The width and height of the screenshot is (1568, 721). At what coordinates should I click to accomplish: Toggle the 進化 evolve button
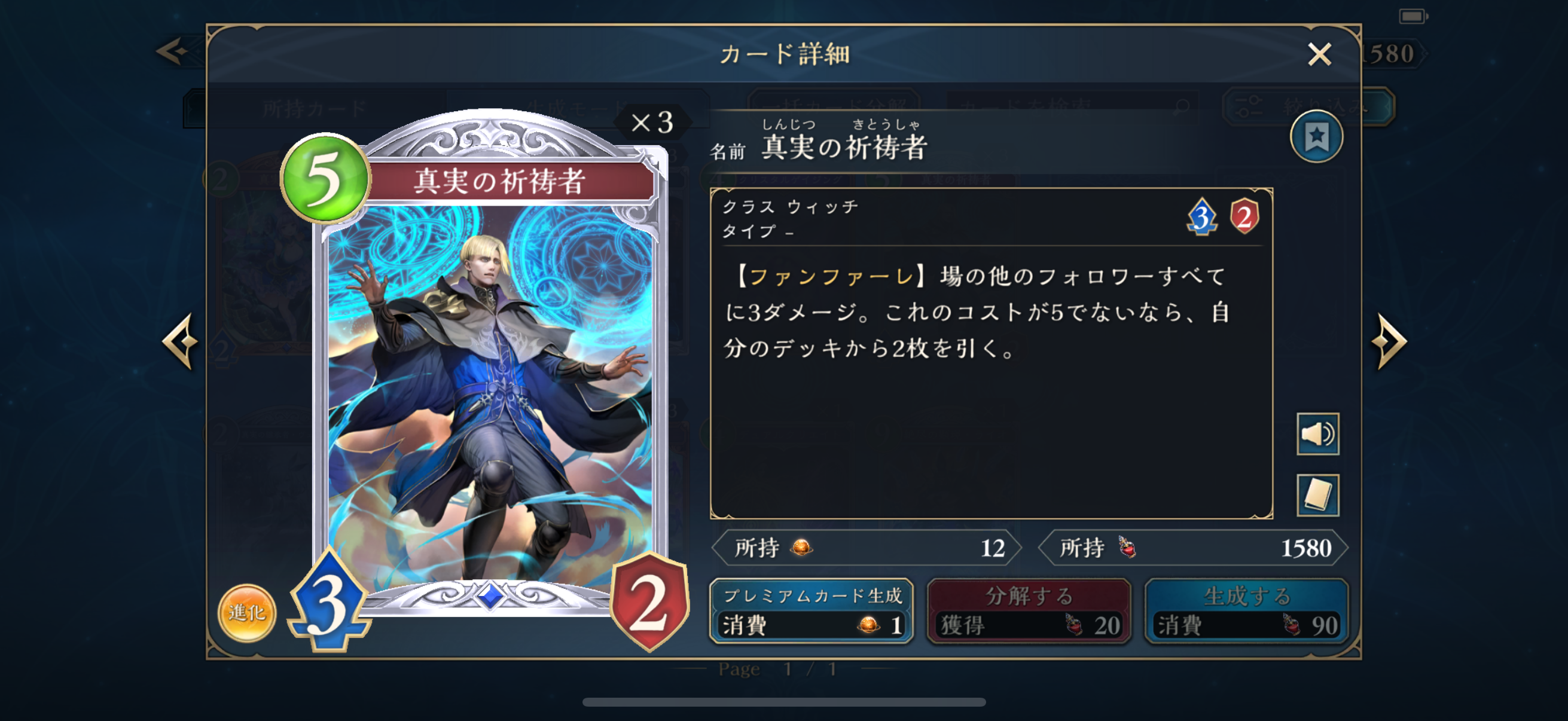pyautogui.click(x=246, y=613)
